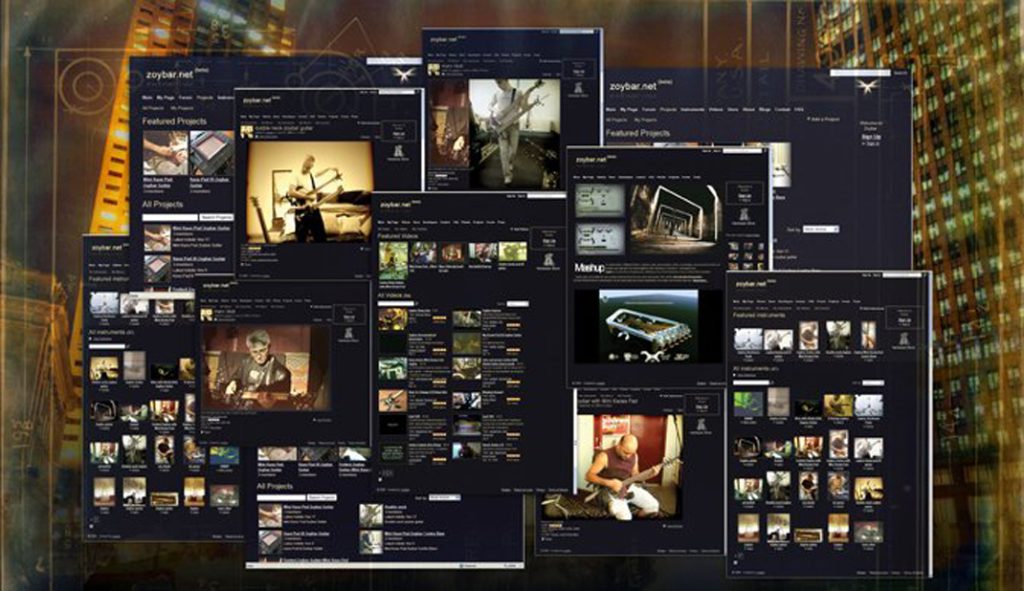The height and width of the screenshot is (591, 1024).
Task: Open the 3D guitar frame render image
Action: coord(646,326)
